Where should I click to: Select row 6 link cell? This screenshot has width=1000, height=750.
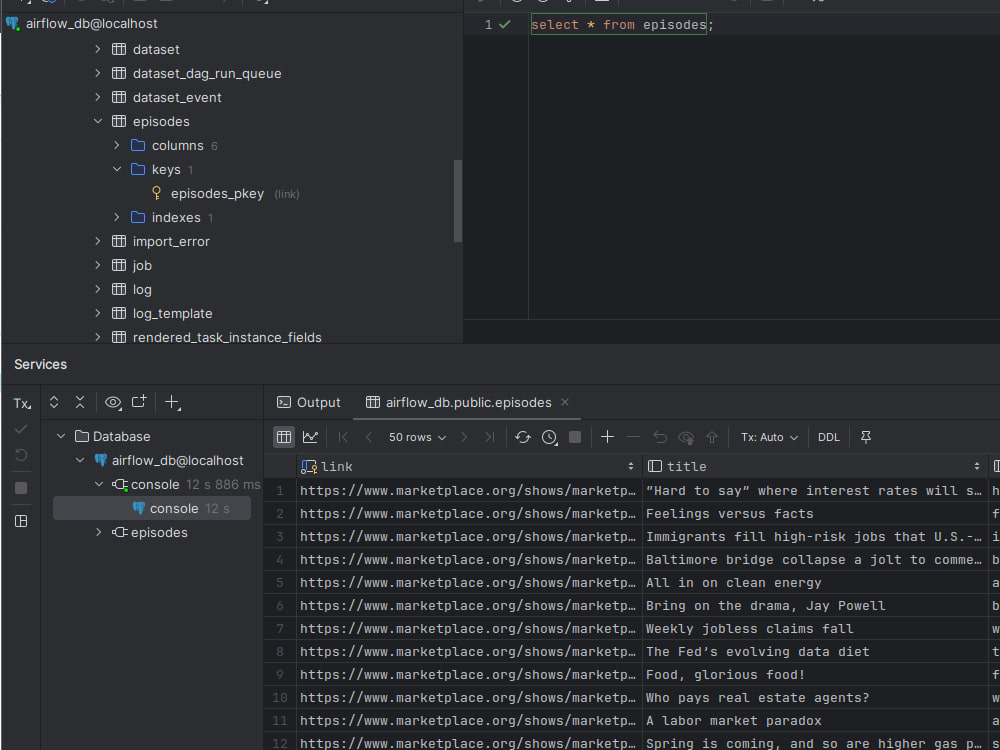click(x=469, y=605)
